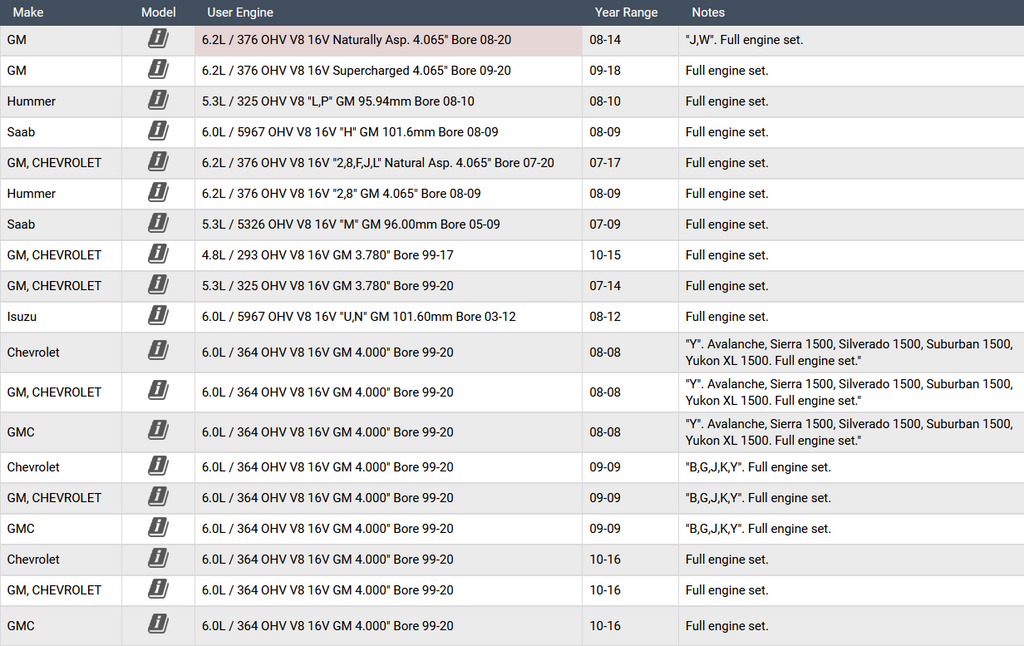Click the "J,W". Full engine set note
The image size is (1024, 646).
point(744,40)
